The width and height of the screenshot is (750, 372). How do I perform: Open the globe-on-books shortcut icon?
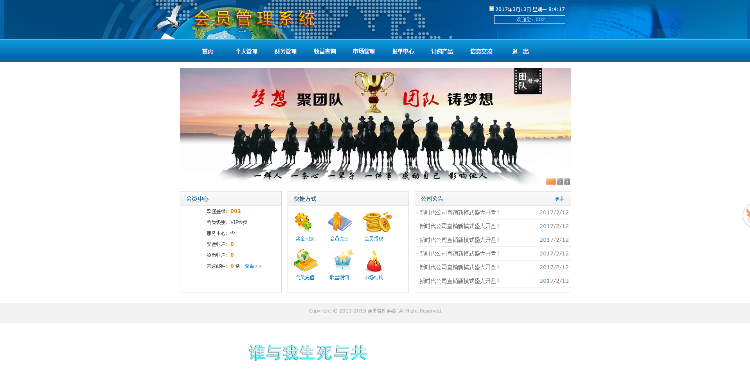(x=305, y=261)
